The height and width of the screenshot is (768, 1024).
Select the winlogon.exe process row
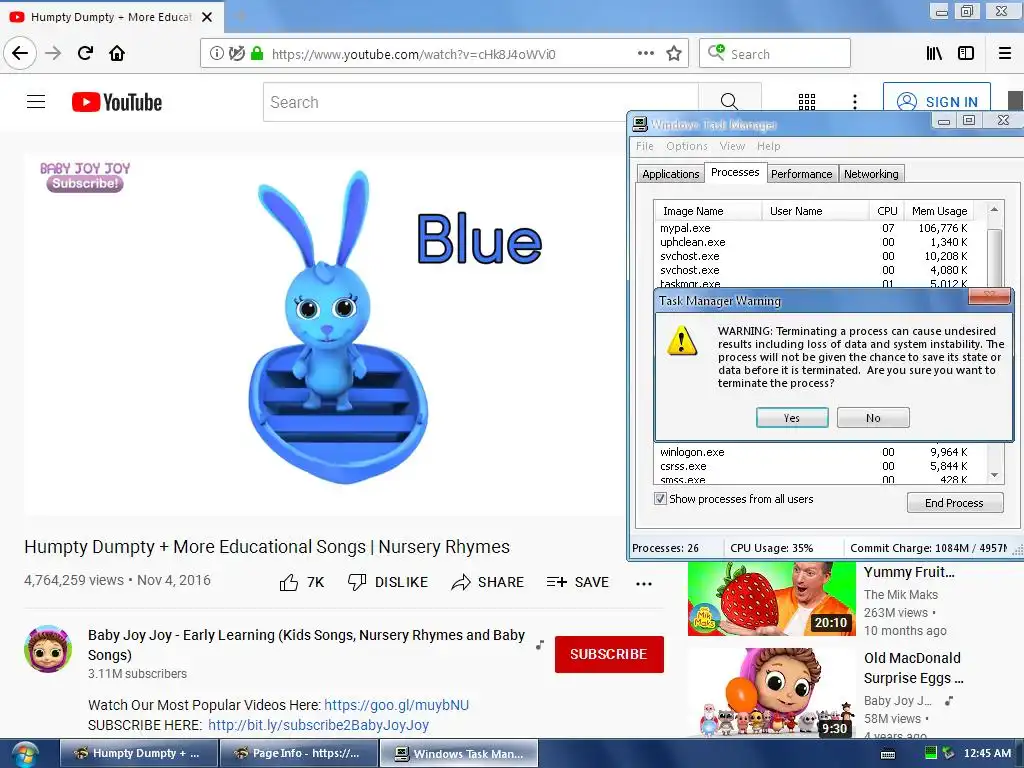(x=814, y=452)
